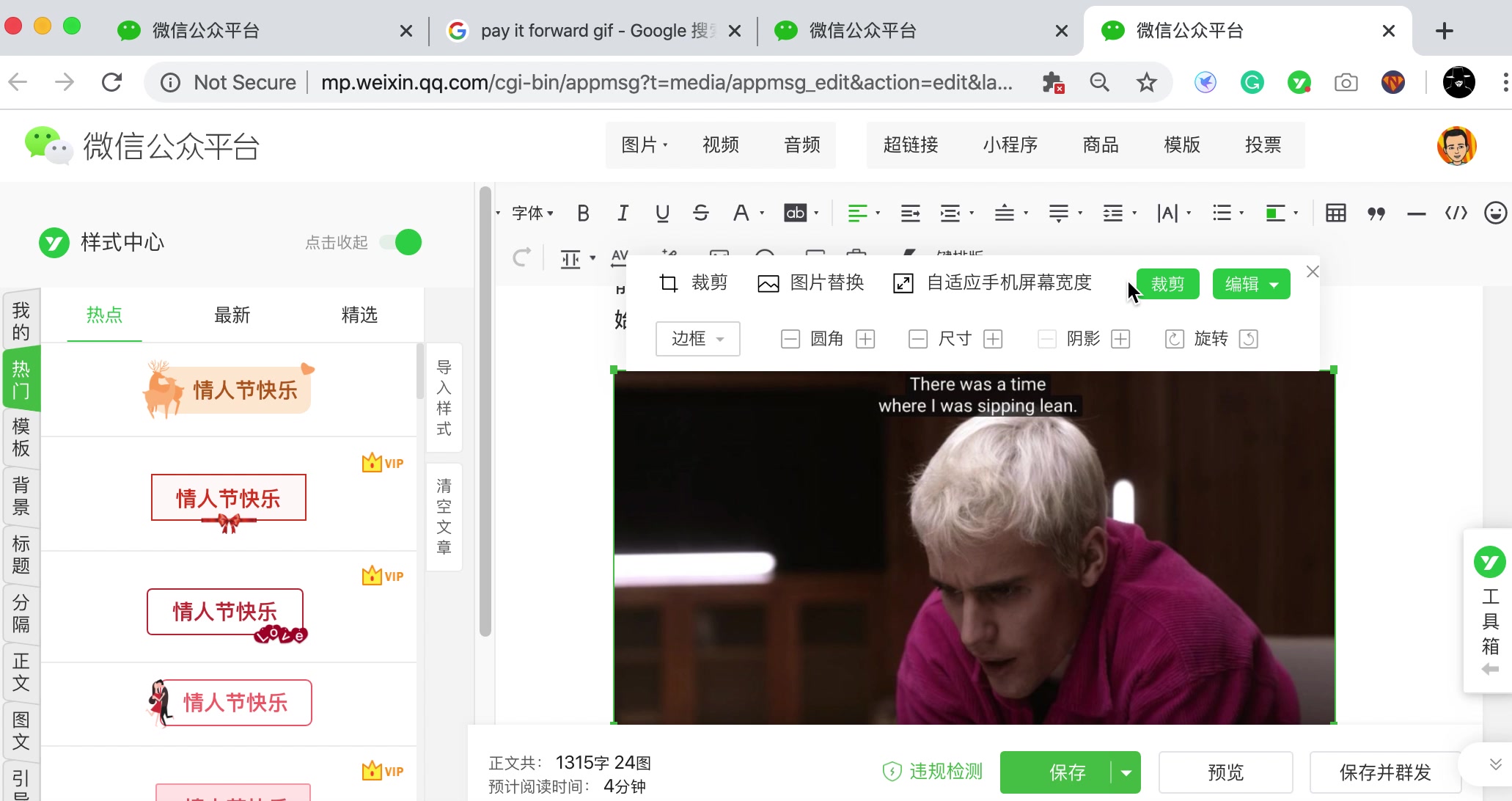Open the 分隔 sidebar category
Viewport: 1512px width, 801px height.
click(x=21, y=613)
